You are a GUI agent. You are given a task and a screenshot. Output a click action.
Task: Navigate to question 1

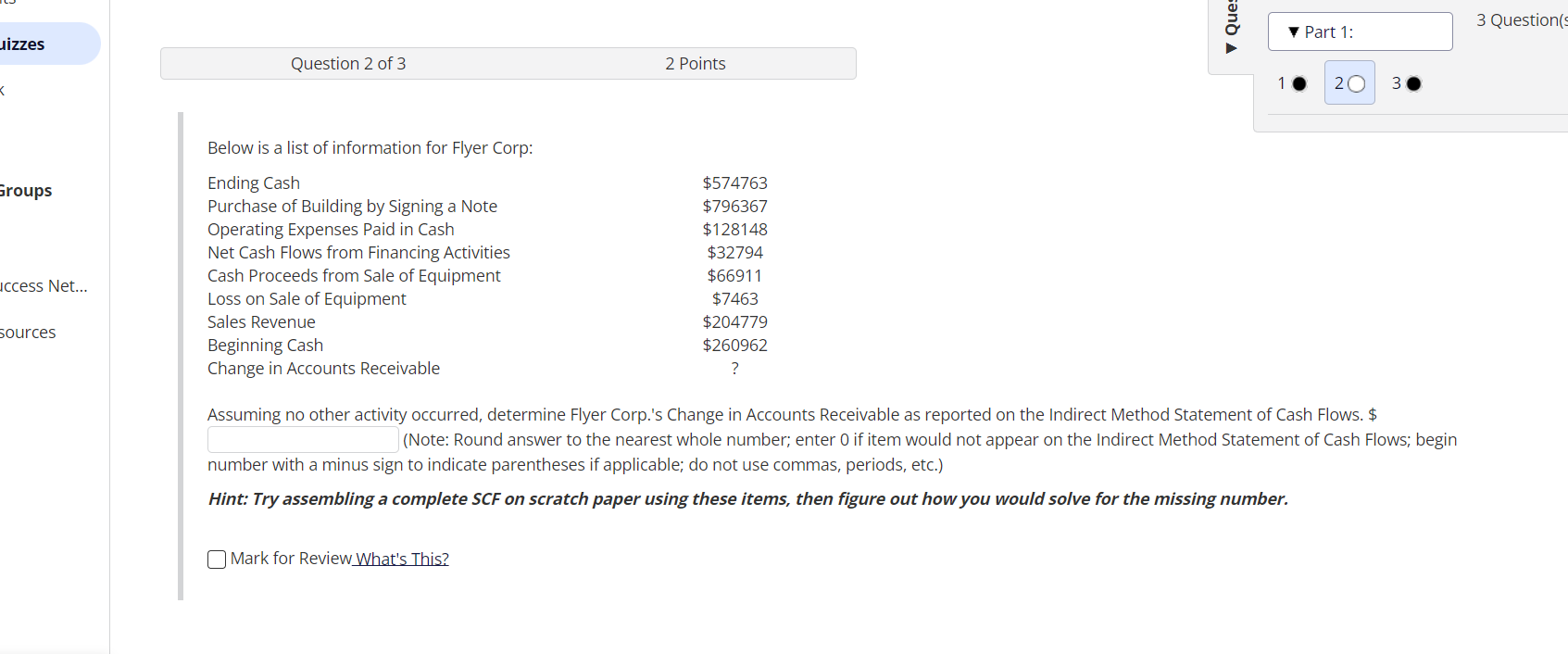click(1292, 82)
